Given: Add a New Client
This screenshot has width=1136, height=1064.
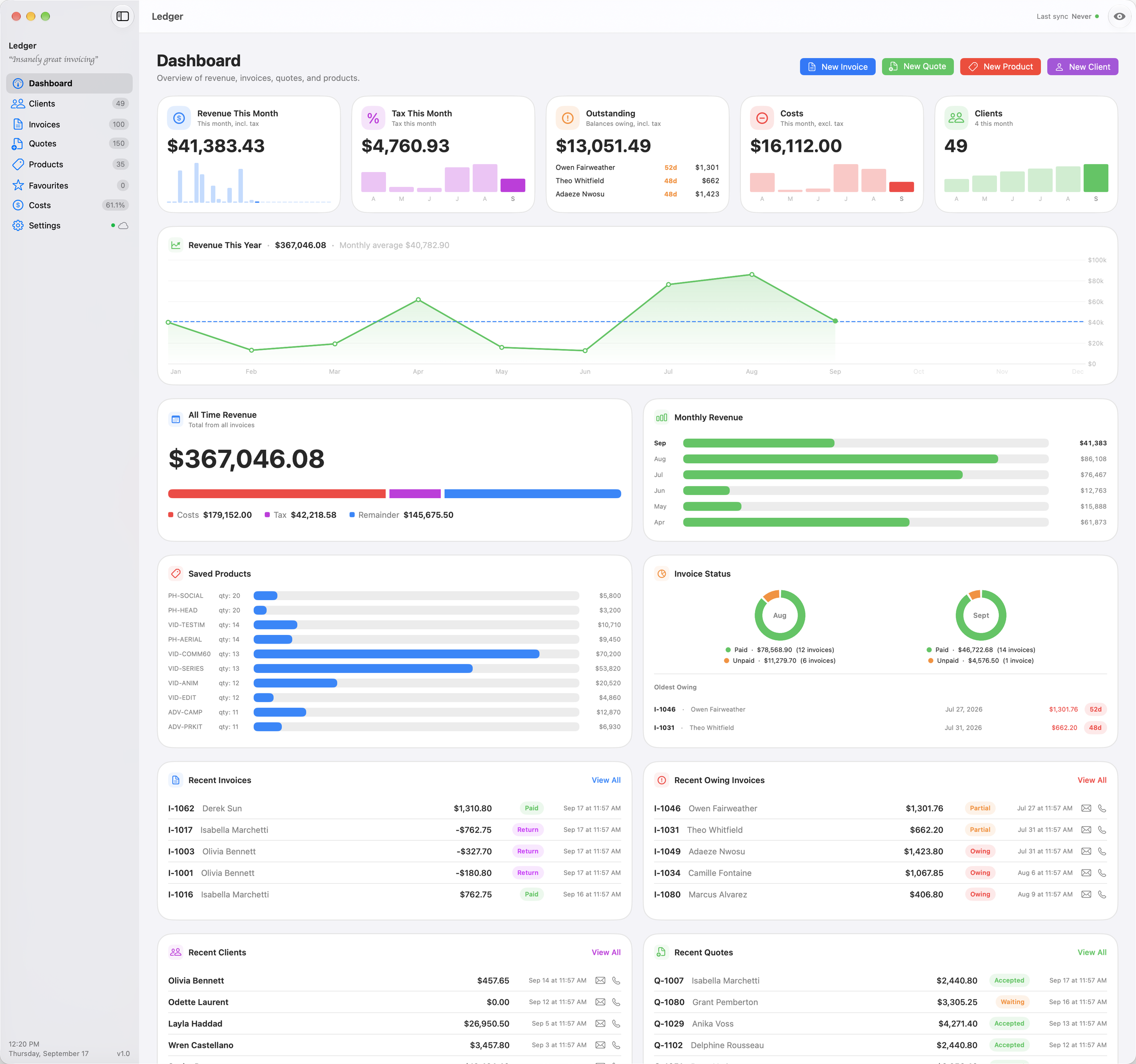Looking at the screenshot, I should (x=1082, y=67).
